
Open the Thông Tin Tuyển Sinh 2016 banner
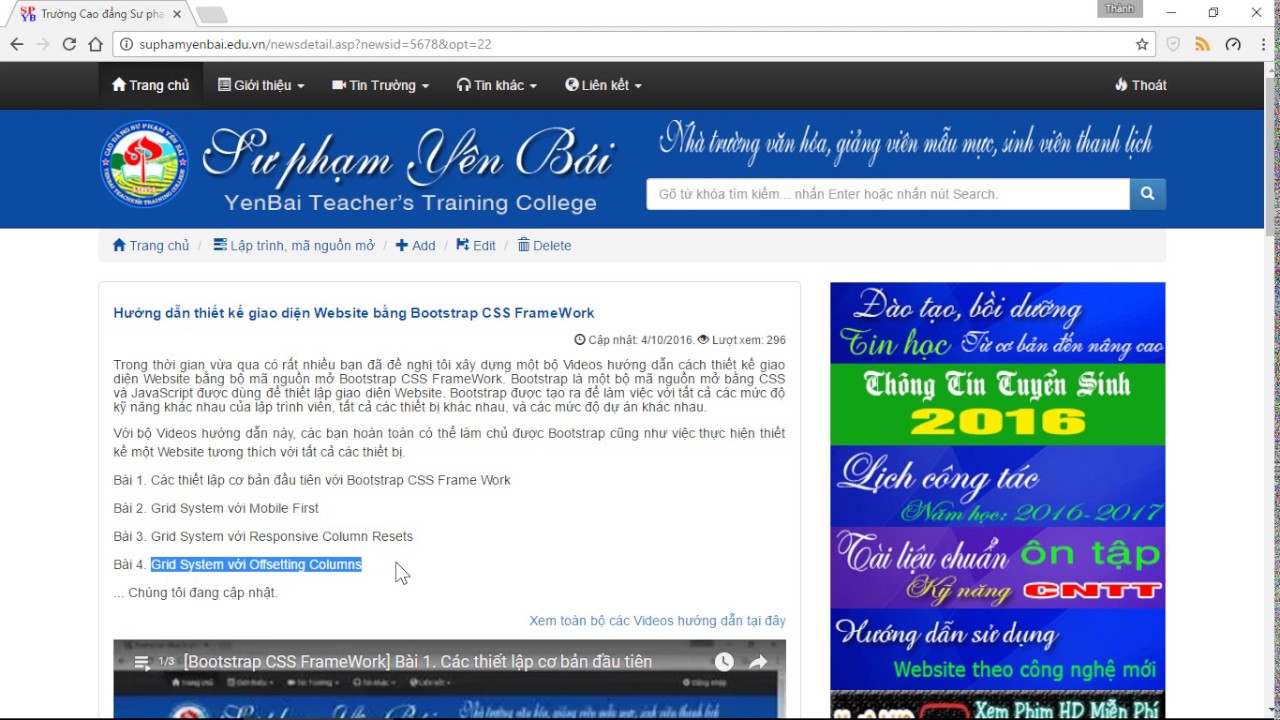coord(997,404)
